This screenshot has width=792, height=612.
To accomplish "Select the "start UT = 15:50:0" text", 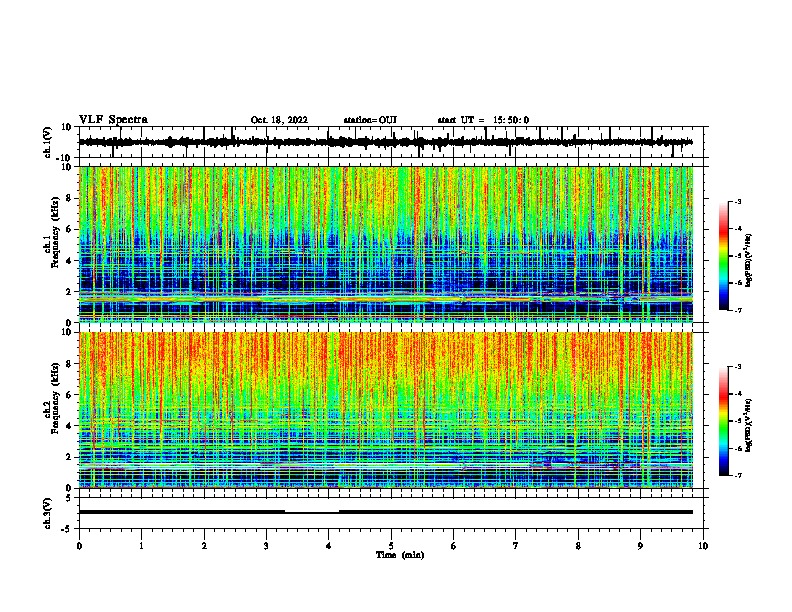I will coord(483,120).
